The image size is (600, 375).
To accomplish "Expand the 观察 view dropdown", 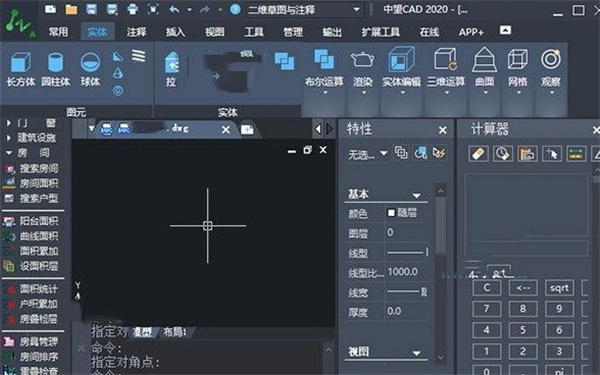I will coord(551,92).
